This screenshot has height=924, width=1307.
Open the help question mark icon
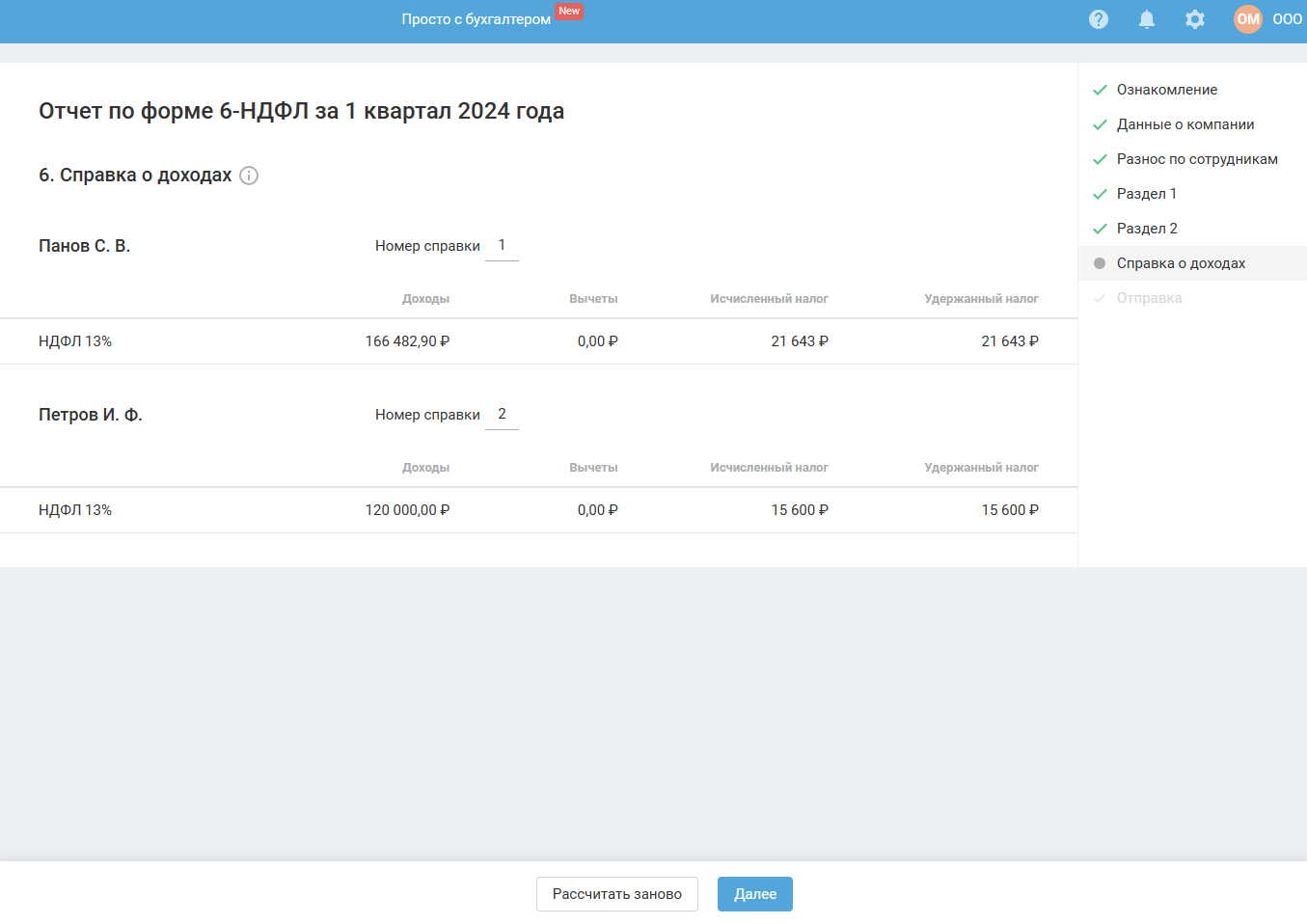coord(1099,19)
